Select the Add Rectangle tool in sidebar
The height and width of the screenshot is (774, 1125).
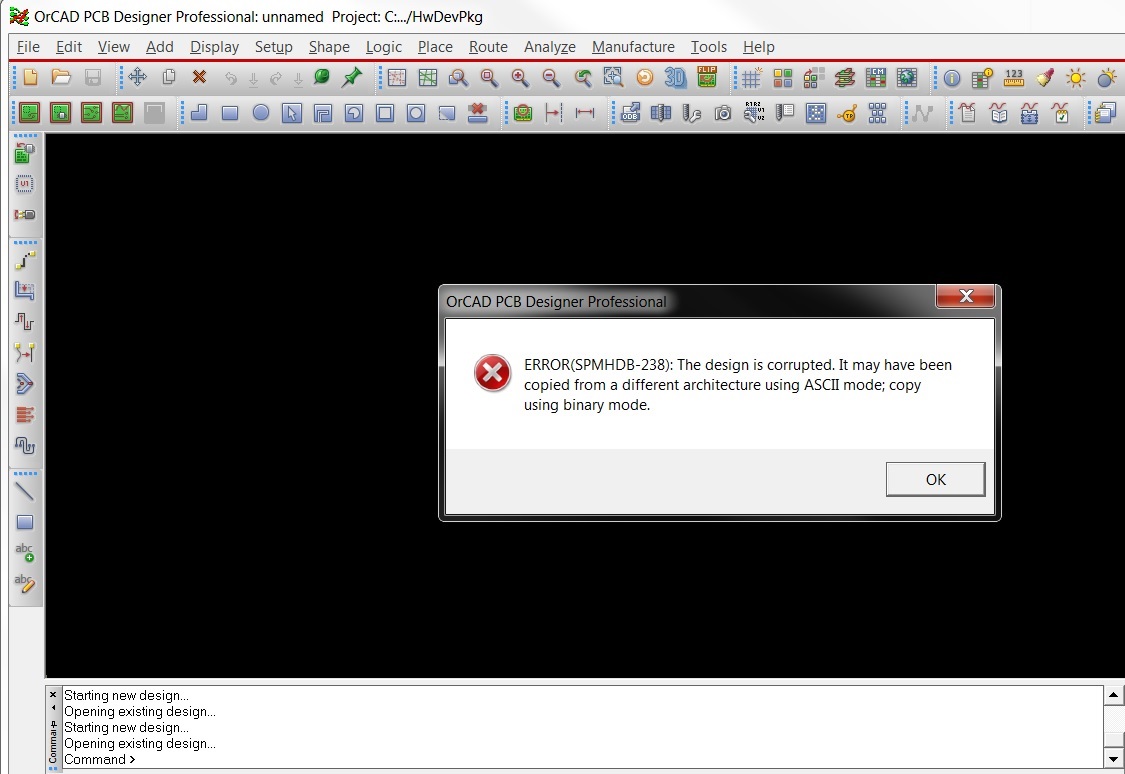point(24,522)
